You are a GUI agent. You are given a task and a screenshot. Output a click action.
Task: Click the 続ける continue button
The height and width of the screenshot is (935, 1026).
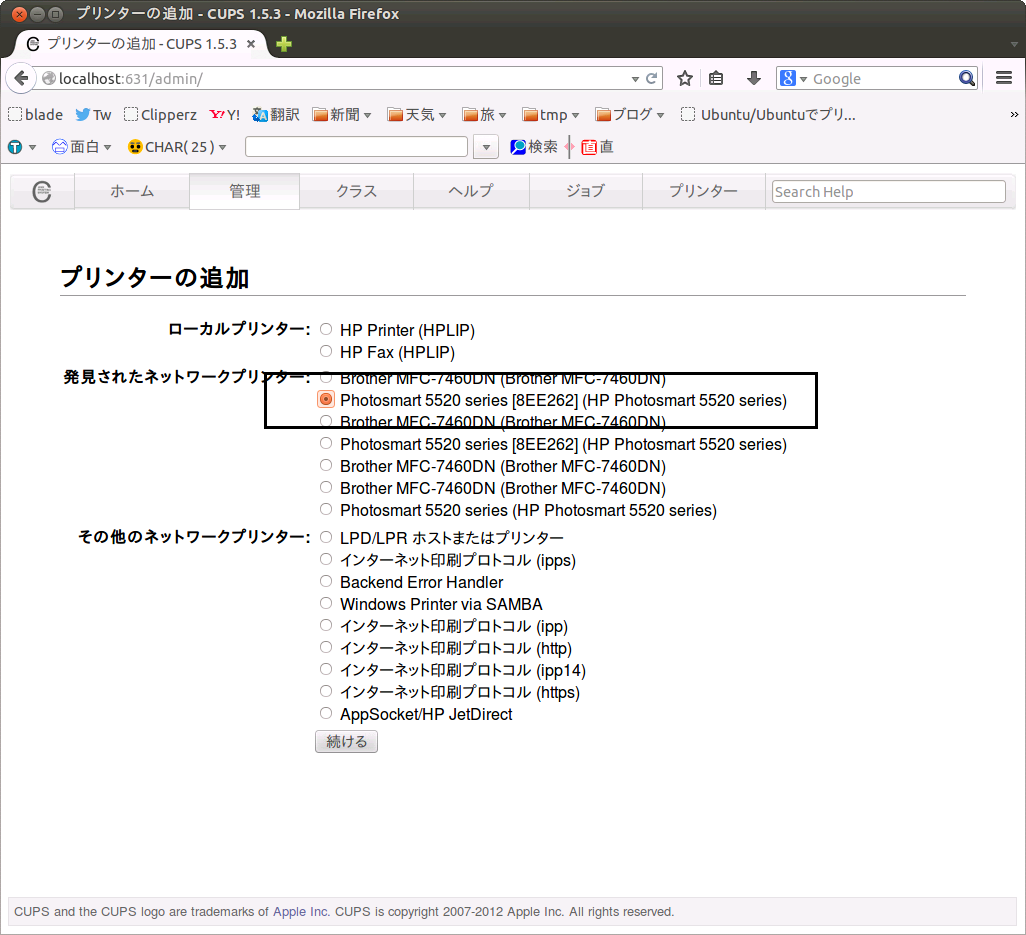tap(346, 742)
